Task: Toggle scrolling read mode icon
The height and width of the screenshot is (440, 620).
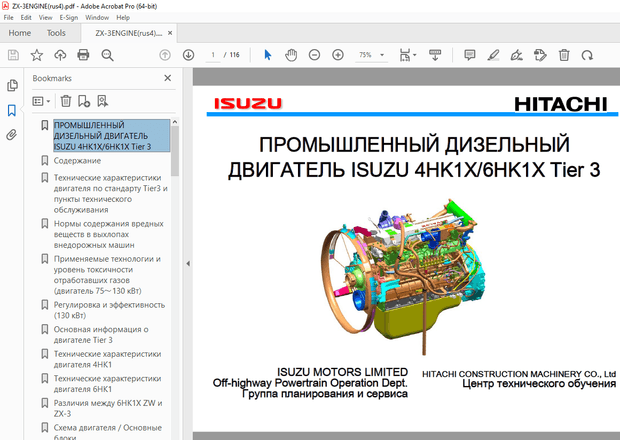Action: (435, 55)
